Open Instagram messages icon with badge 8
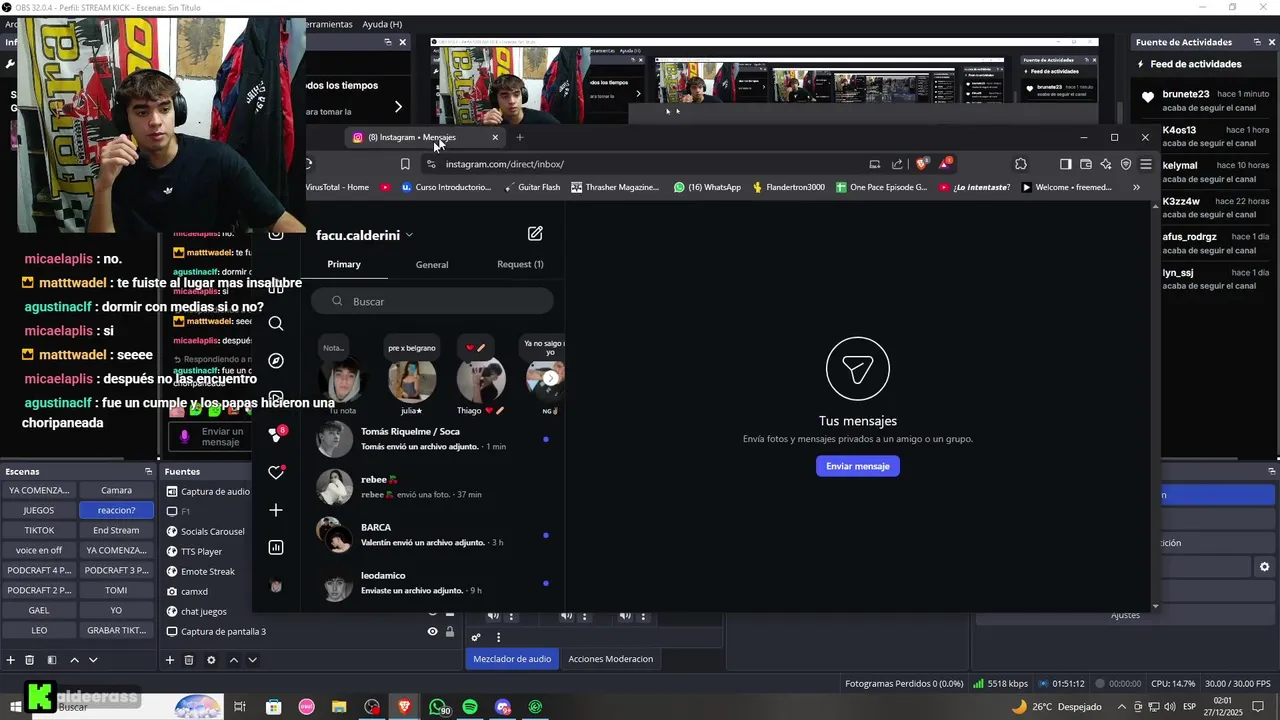Viewport: 1280px width, 720px height. click(276, 434)
